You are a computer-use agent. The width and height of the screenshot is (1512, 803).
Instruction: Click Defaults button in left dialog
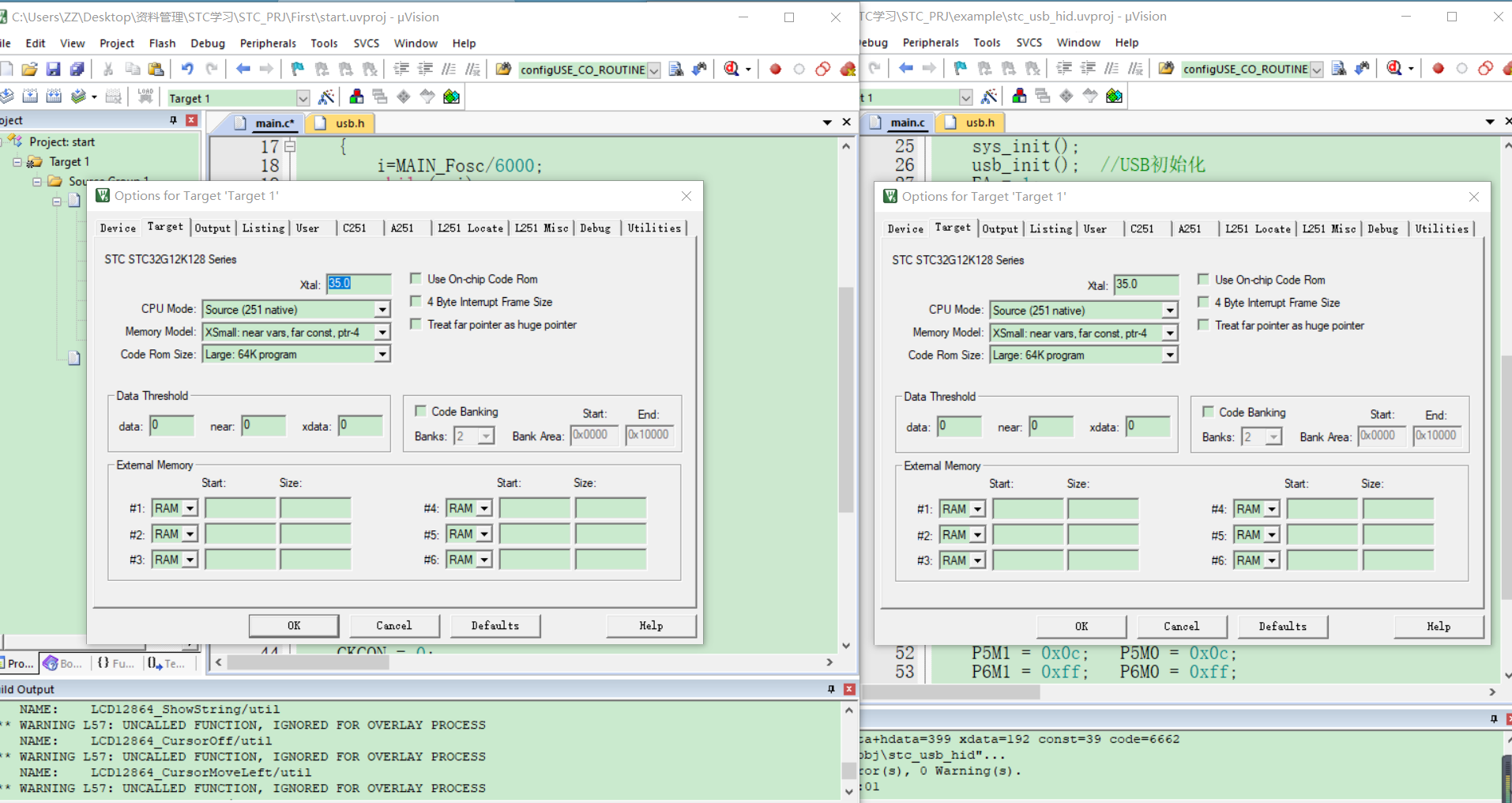coord(495,625)
